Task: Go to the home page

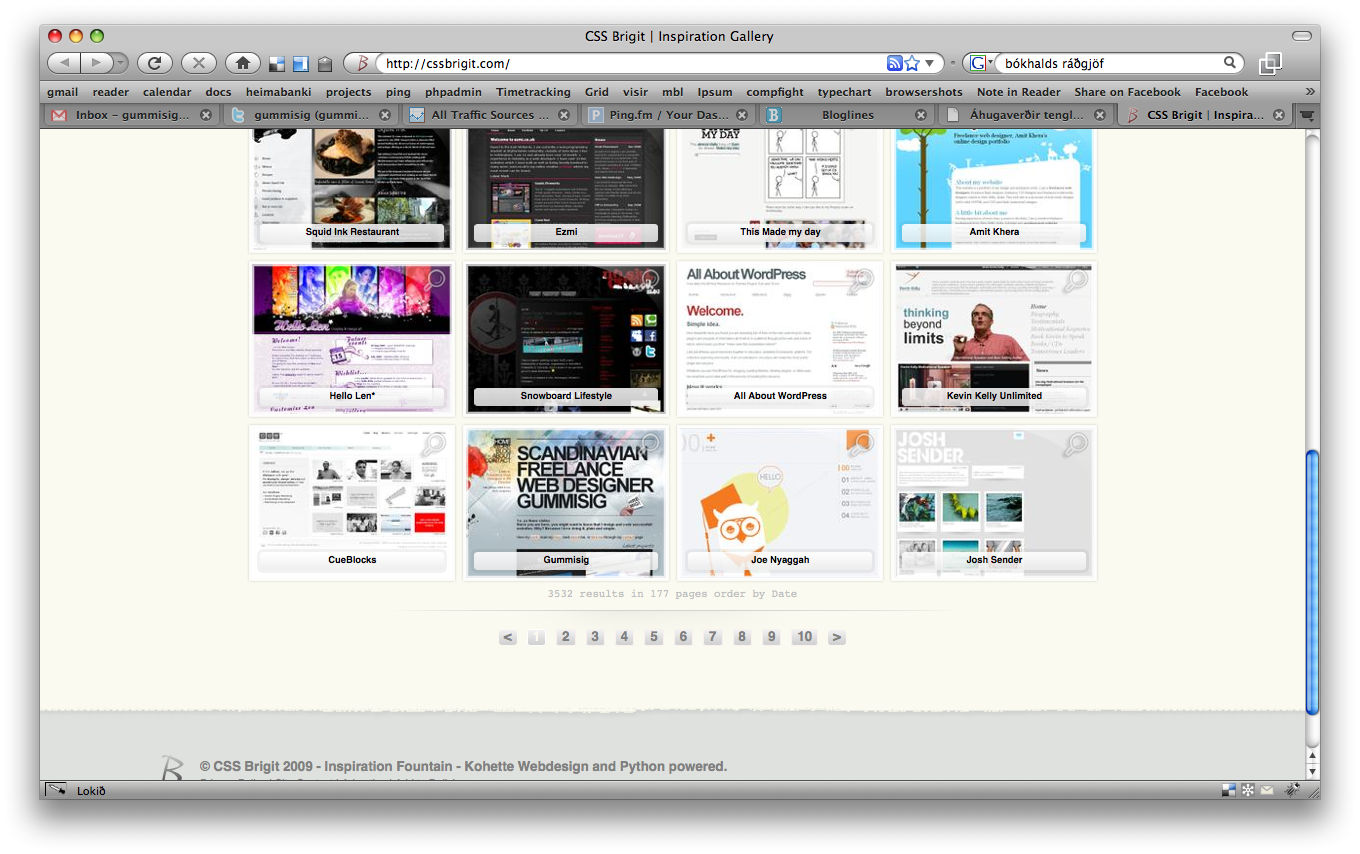Action: 242,63
